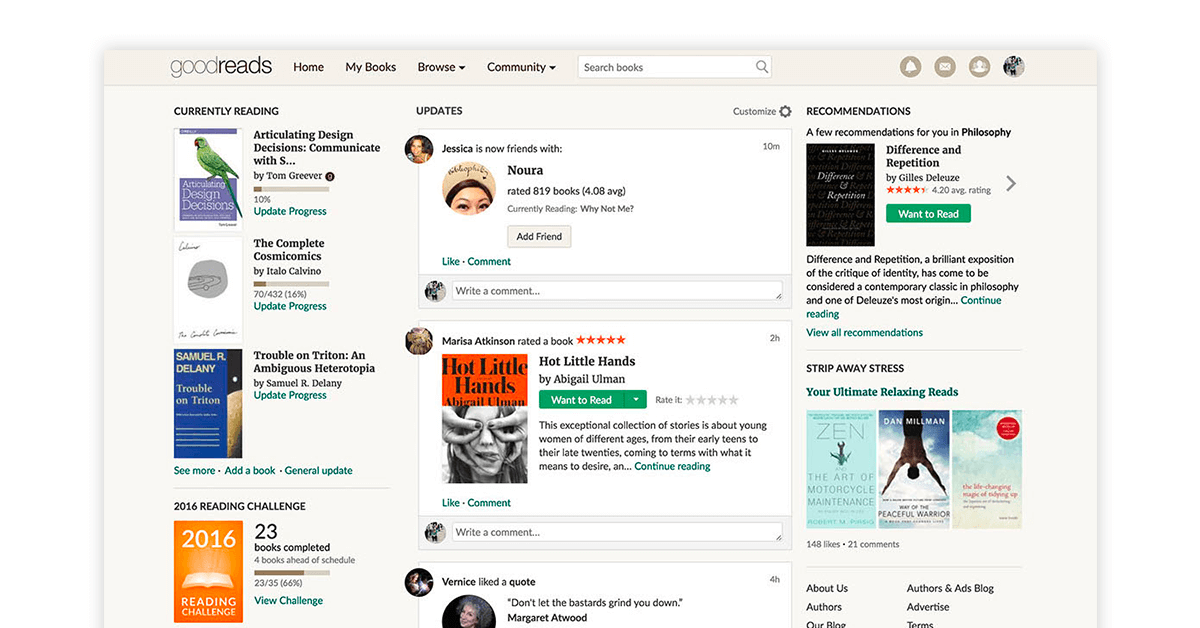Open the My Books menu item
1200x628 pixels.
pyautogui.click(x=371, y=67)
